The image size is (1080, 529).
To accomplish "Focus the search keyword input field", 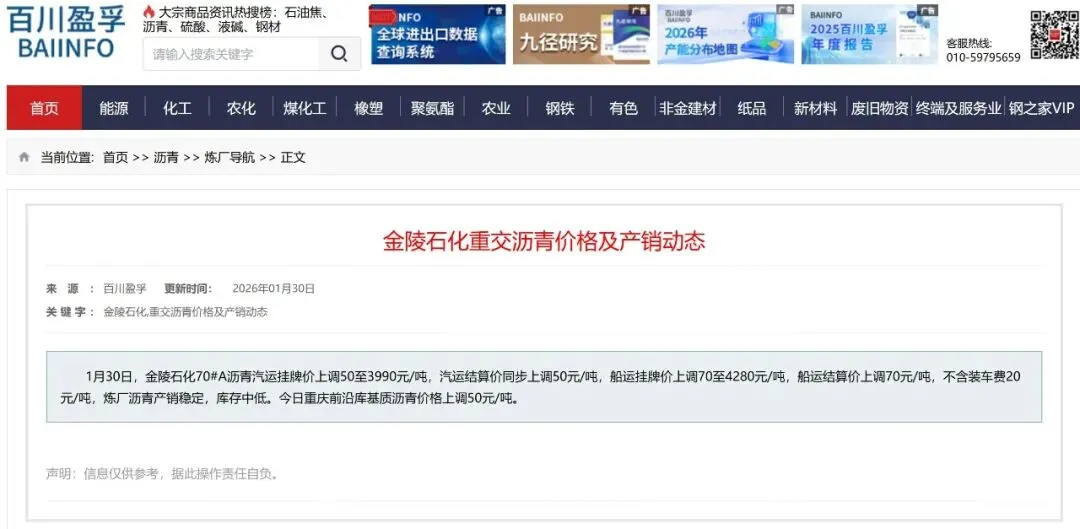I will pyautogui.click(x=231, y=54).
